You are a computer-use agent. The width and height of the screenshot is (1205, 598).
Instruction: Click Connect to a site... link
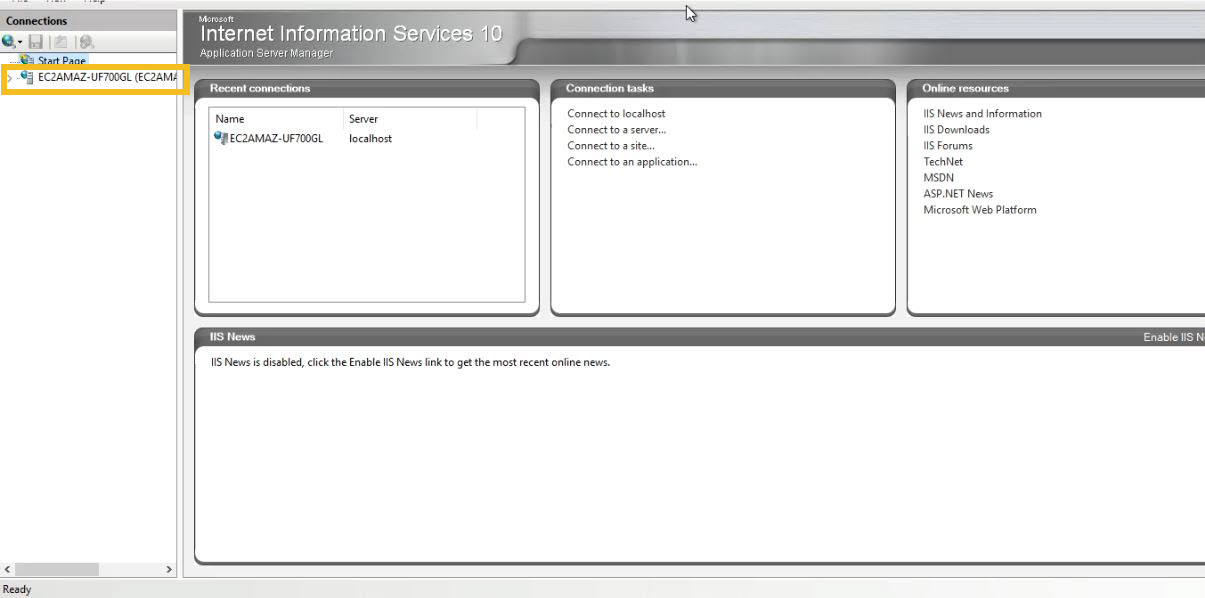click(x=611, y=146)
